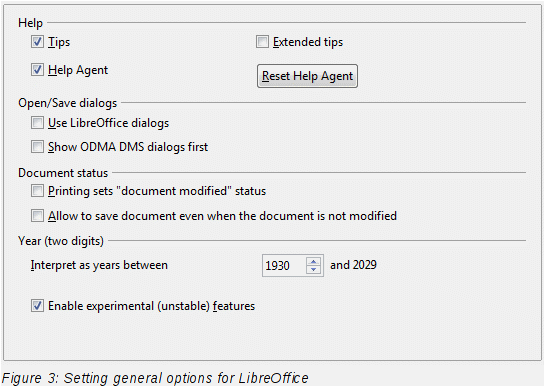Viewport: 544px width, 387px height.
Task: Click the 'Interpret as years between' label
Action: coord(99,265)
